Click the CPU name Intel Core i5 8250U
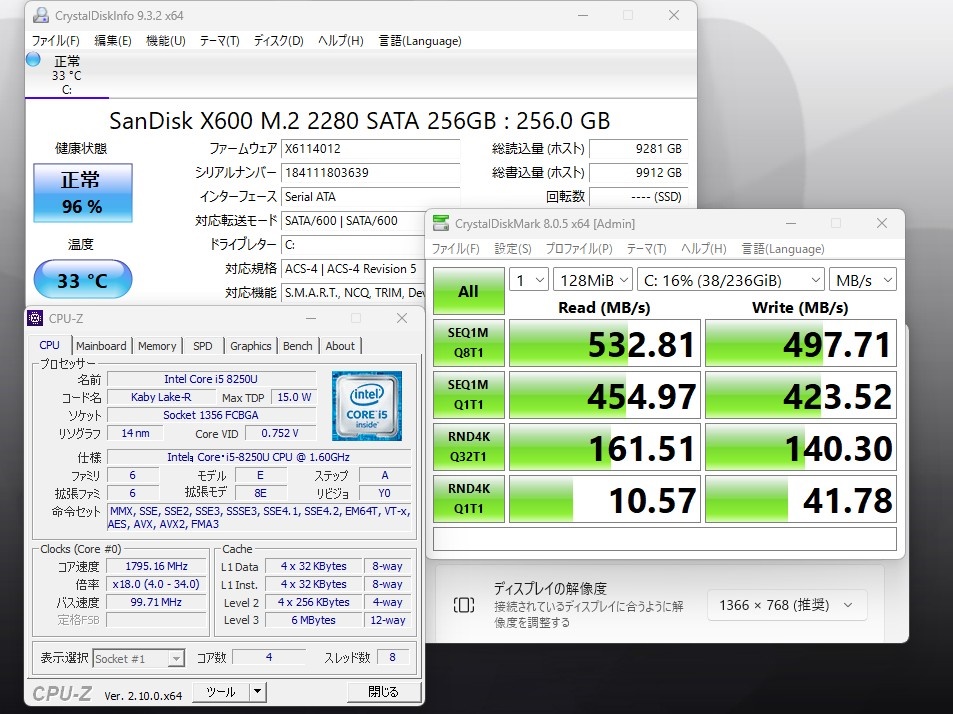953x714 pixels. [211, 379]
